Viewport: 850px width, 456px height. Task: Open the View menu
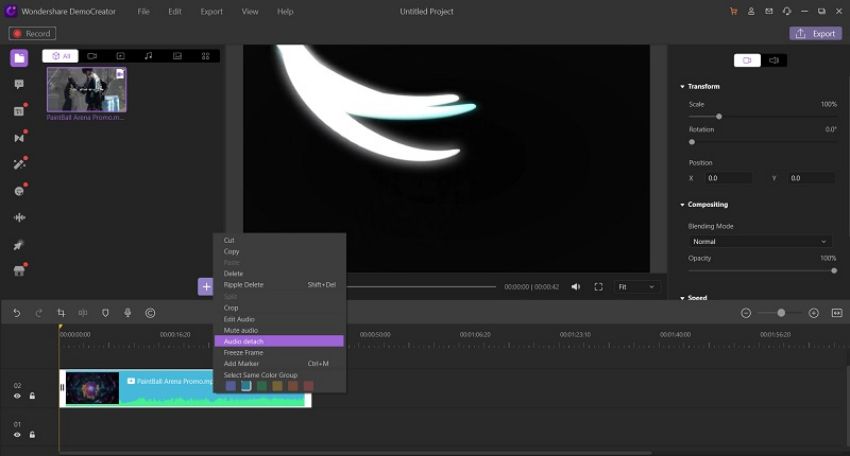pos(250,11)
